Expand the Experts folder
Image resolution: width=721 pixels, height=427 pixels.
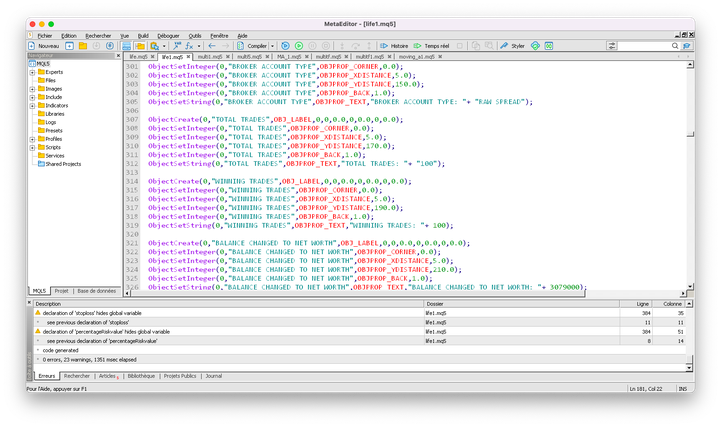[x=33, y=73]
